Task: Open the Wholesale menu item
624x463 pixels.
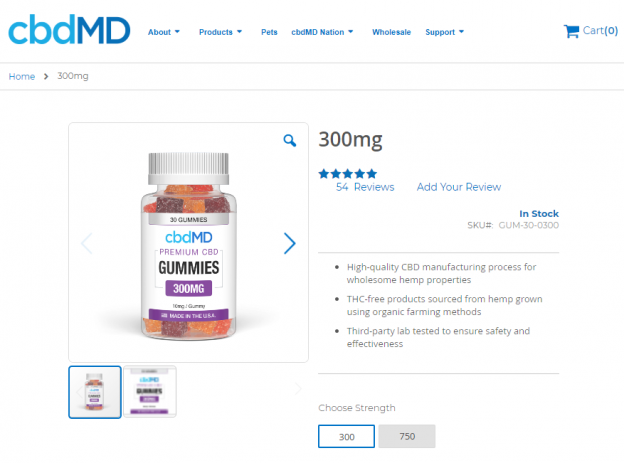Action: click(x=391, y=32)
